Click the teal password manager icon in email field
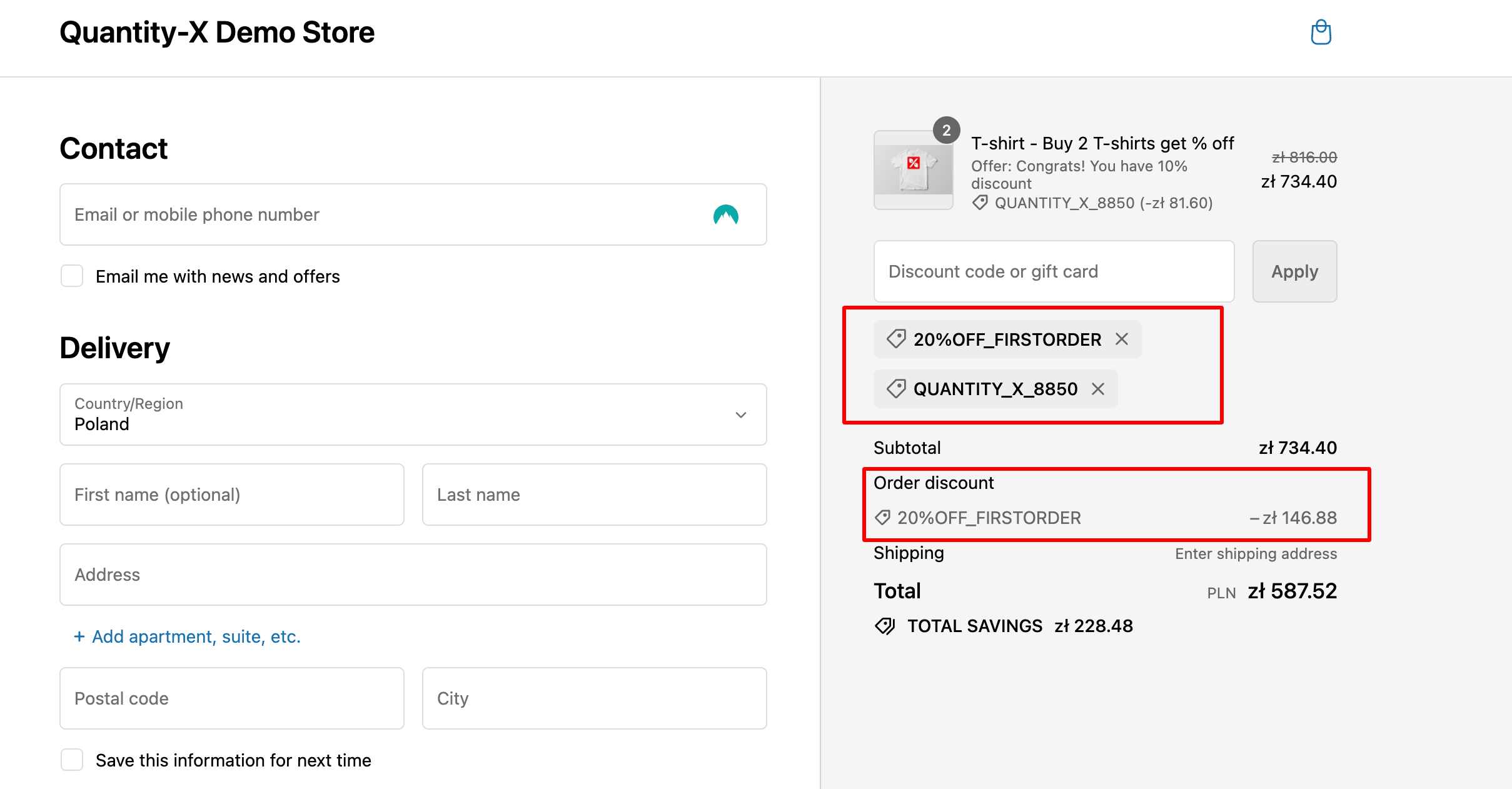1512x789 pixels. (725, 215)
